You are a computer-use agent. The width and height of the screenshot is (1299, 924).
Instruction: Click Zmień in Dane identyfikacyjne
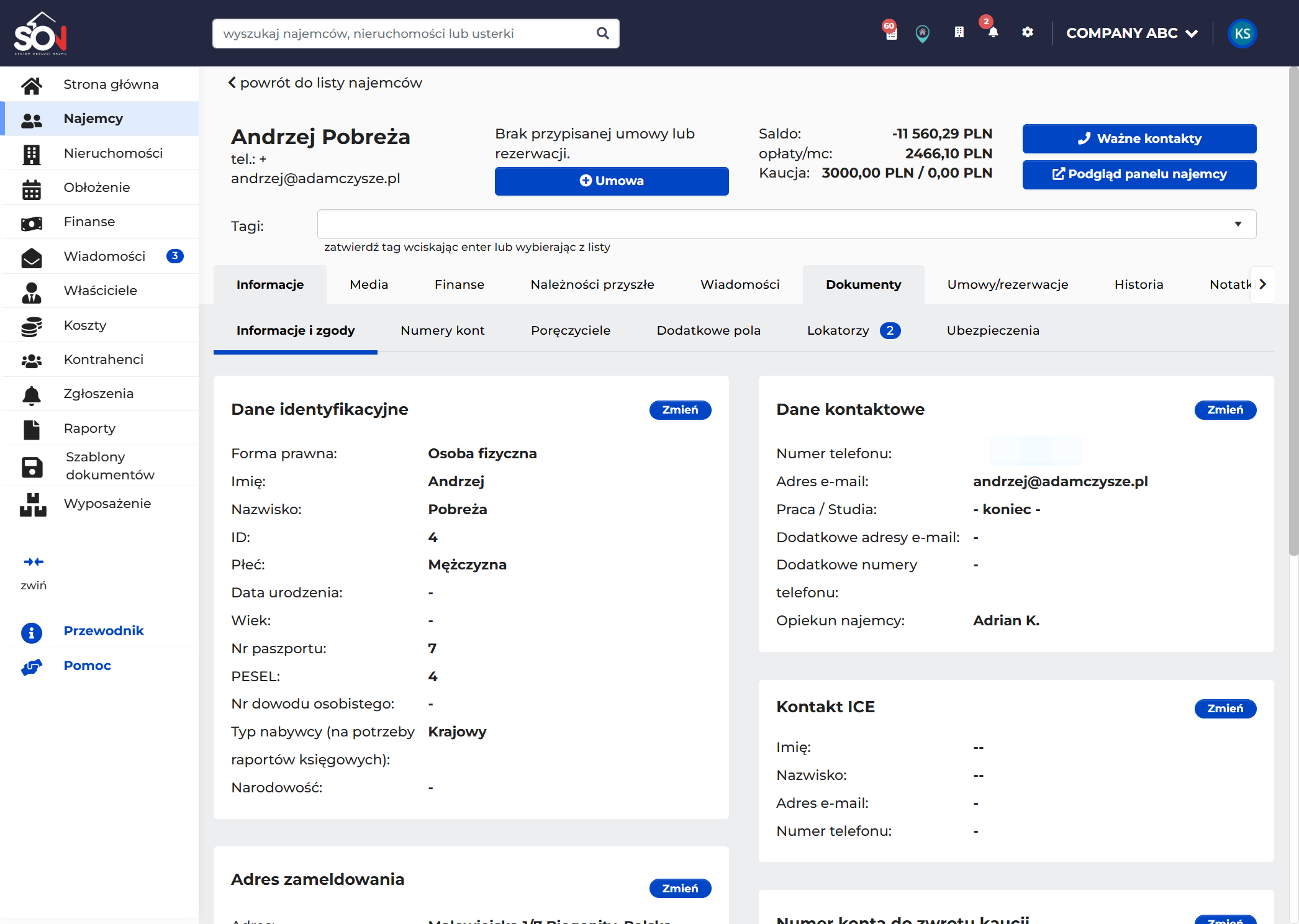[680, 410]
